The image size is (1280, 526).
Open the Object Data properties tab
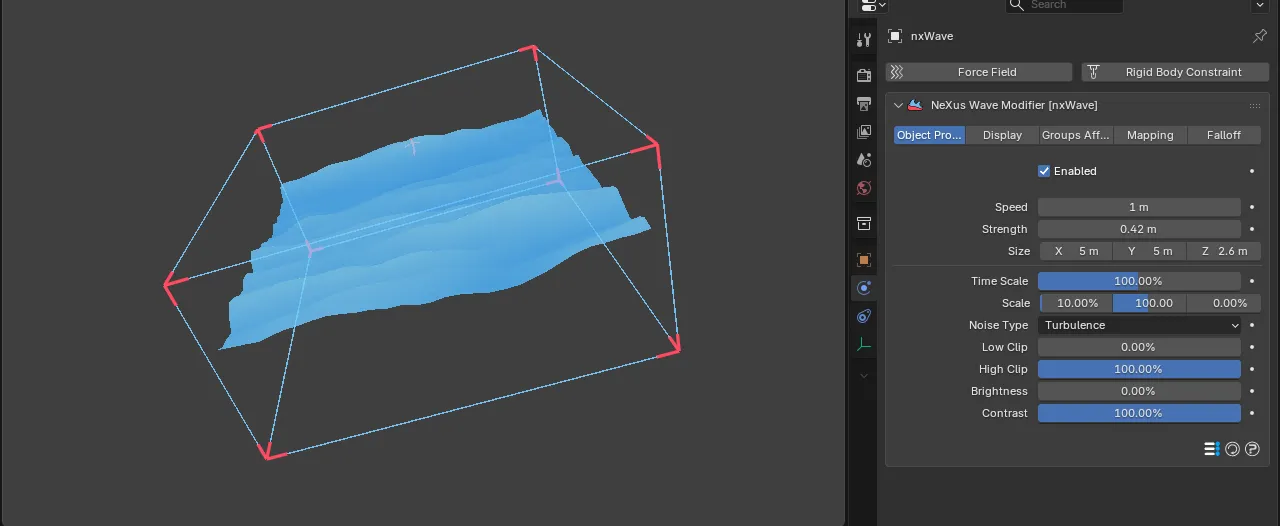tap(864, 345)
